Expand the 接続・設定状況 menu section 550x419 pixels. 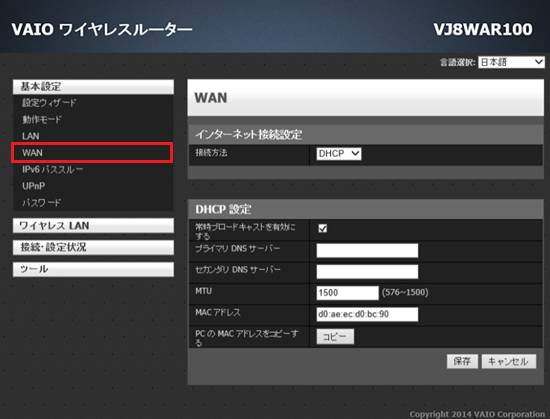[93, 247]
